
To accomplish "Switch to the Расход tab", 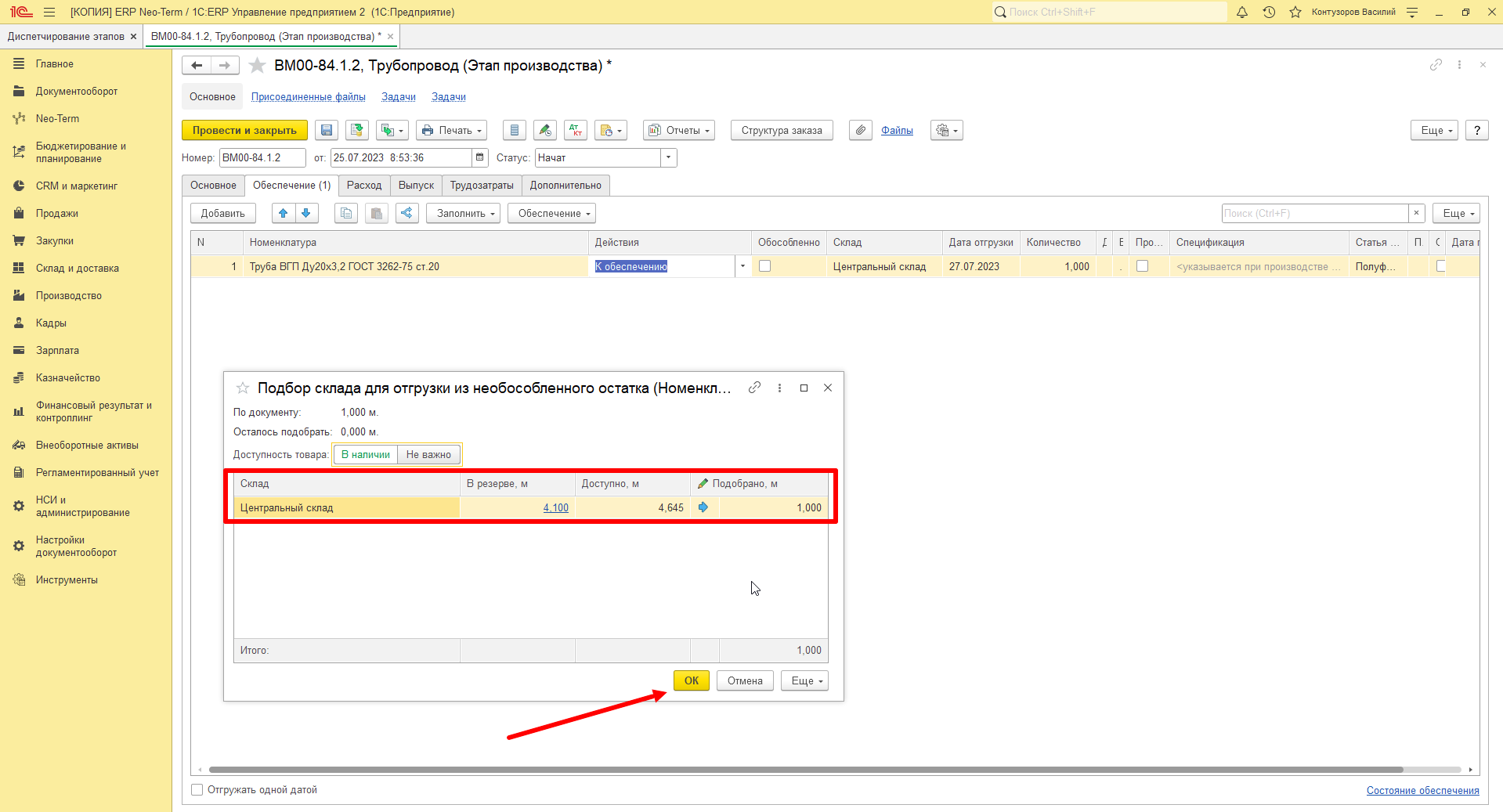I will point(364,186).
